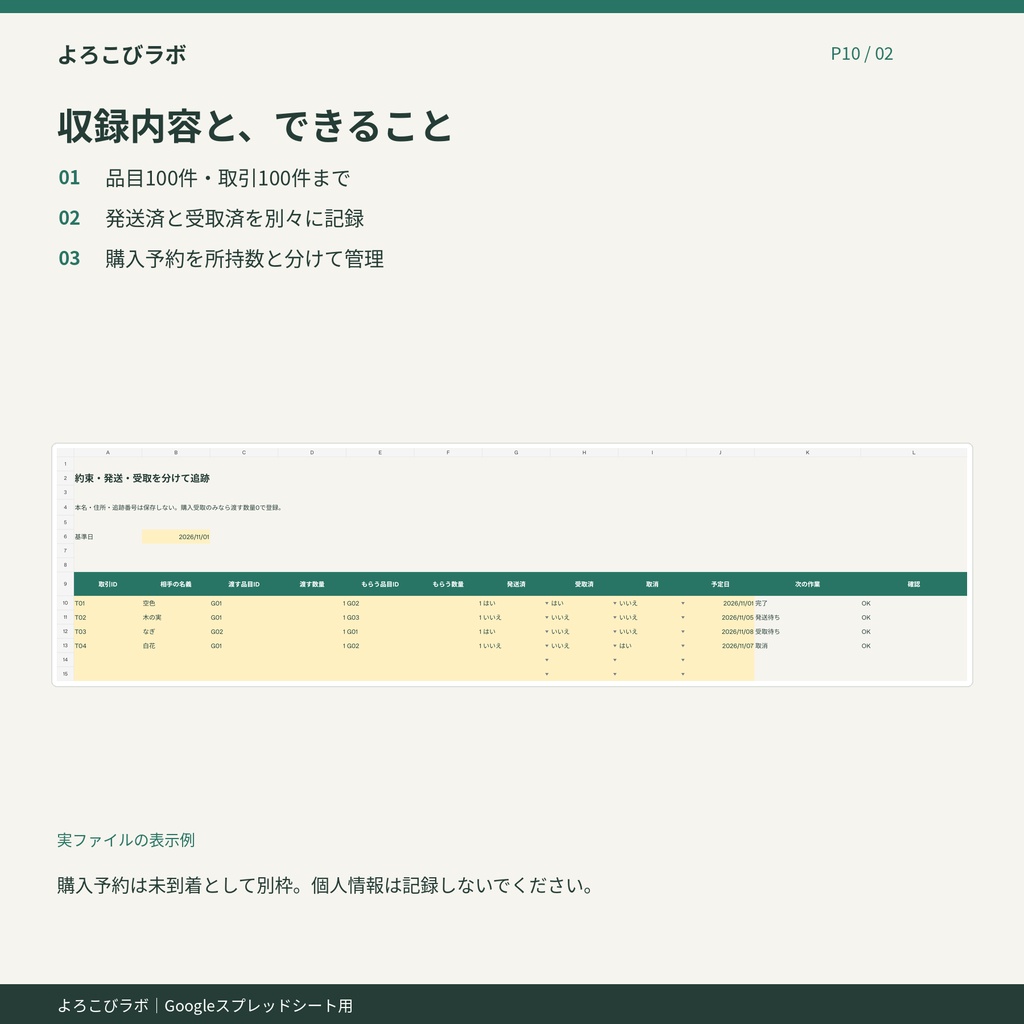The height and width of the screenshot is (1024, 1024).
Task: Select the 完了 status cell
Action: [x=807, y=603]
